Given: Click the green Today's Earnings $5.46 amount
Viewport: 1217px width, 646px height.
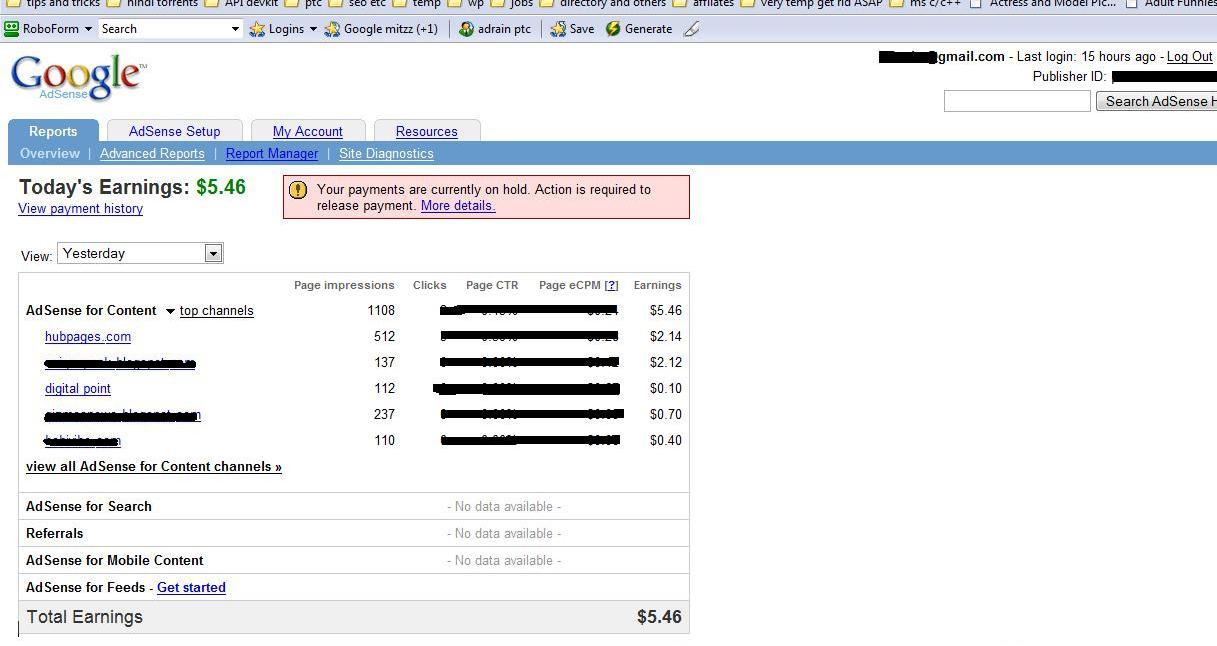Looking at the screenshot, I should pos(221,187).
